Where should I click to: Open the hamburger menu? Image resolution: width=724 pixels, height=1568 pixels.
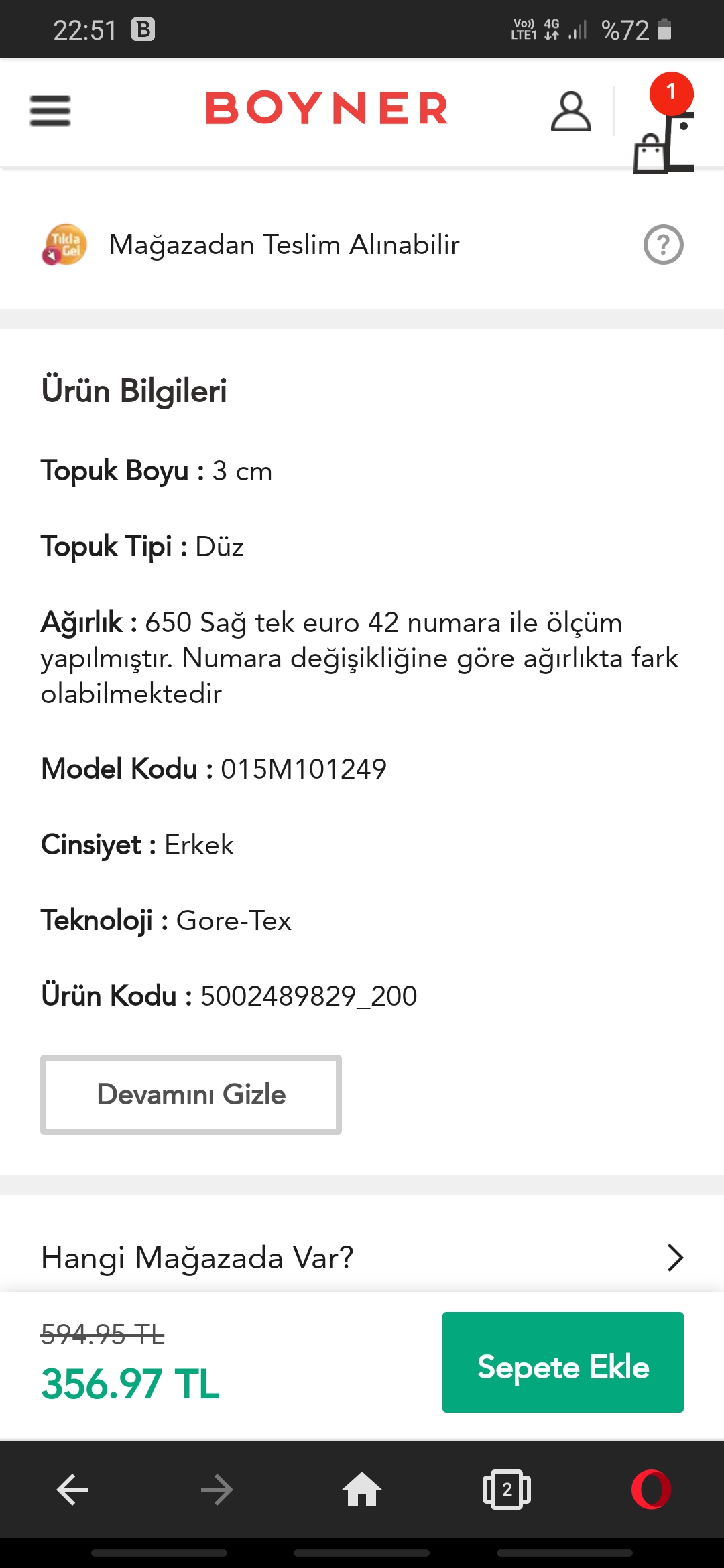coord(50,111)
